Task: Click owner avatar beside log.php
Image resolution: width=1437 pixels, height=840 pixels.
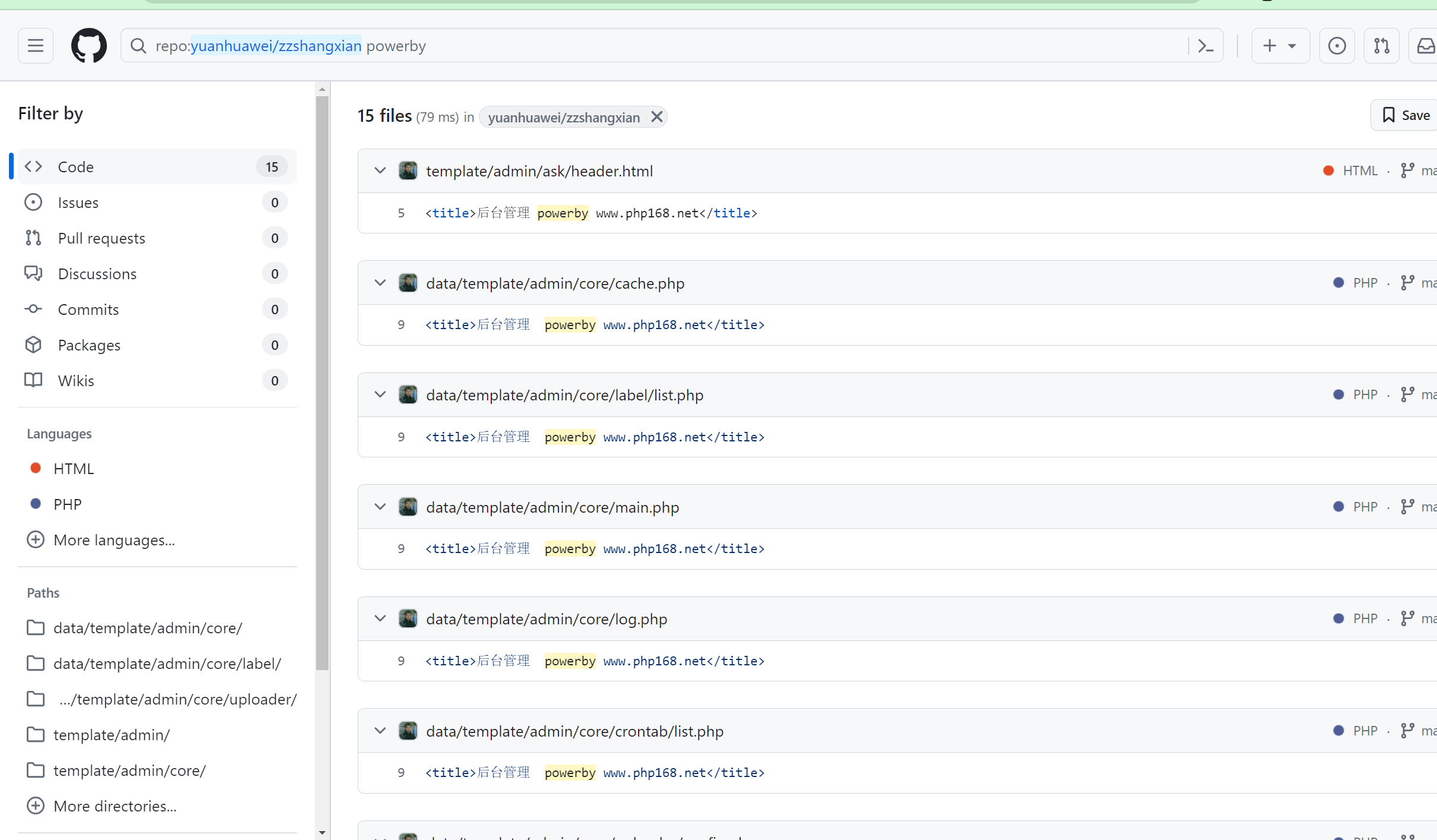Action: [408, 618]
